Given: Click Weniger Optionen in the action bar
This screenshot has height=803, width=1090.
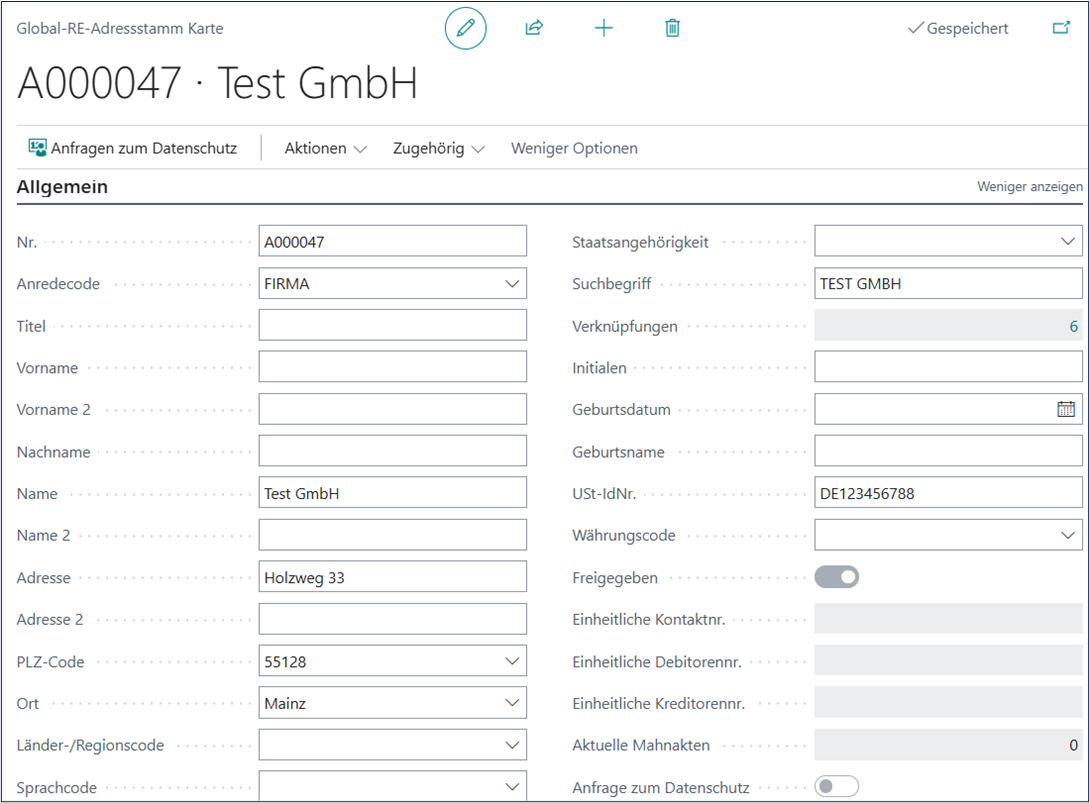Looking at the screenshot, I should [x=574, y=148].
